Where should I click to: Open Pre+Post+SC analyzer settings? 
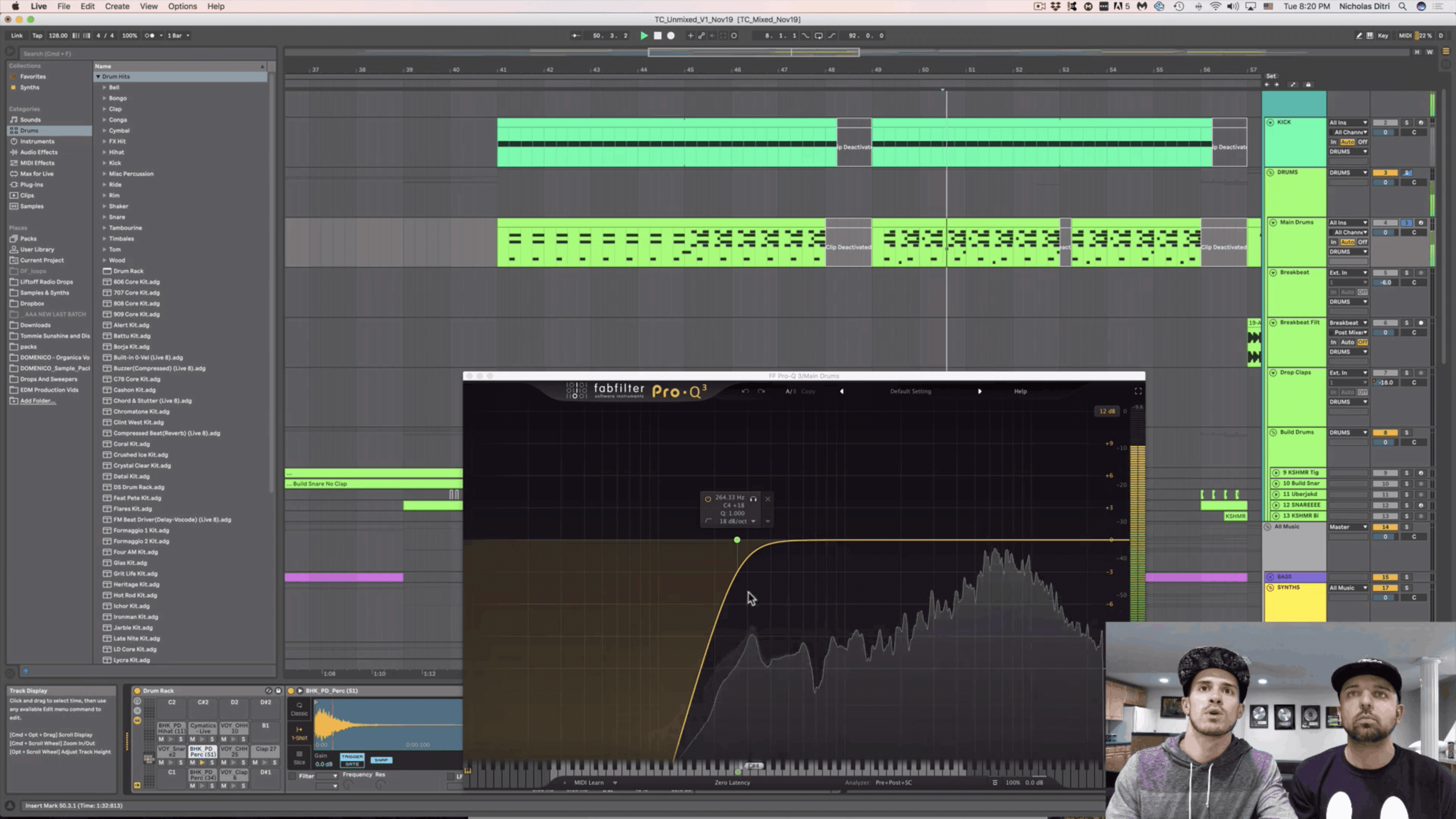894,783
